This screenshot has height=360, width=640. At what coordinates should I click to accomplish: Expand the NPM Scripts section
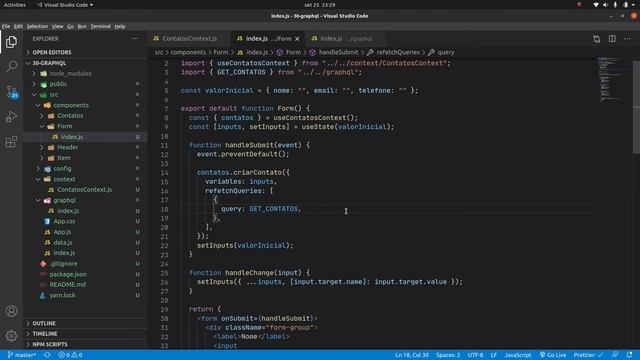click(85, 344)
